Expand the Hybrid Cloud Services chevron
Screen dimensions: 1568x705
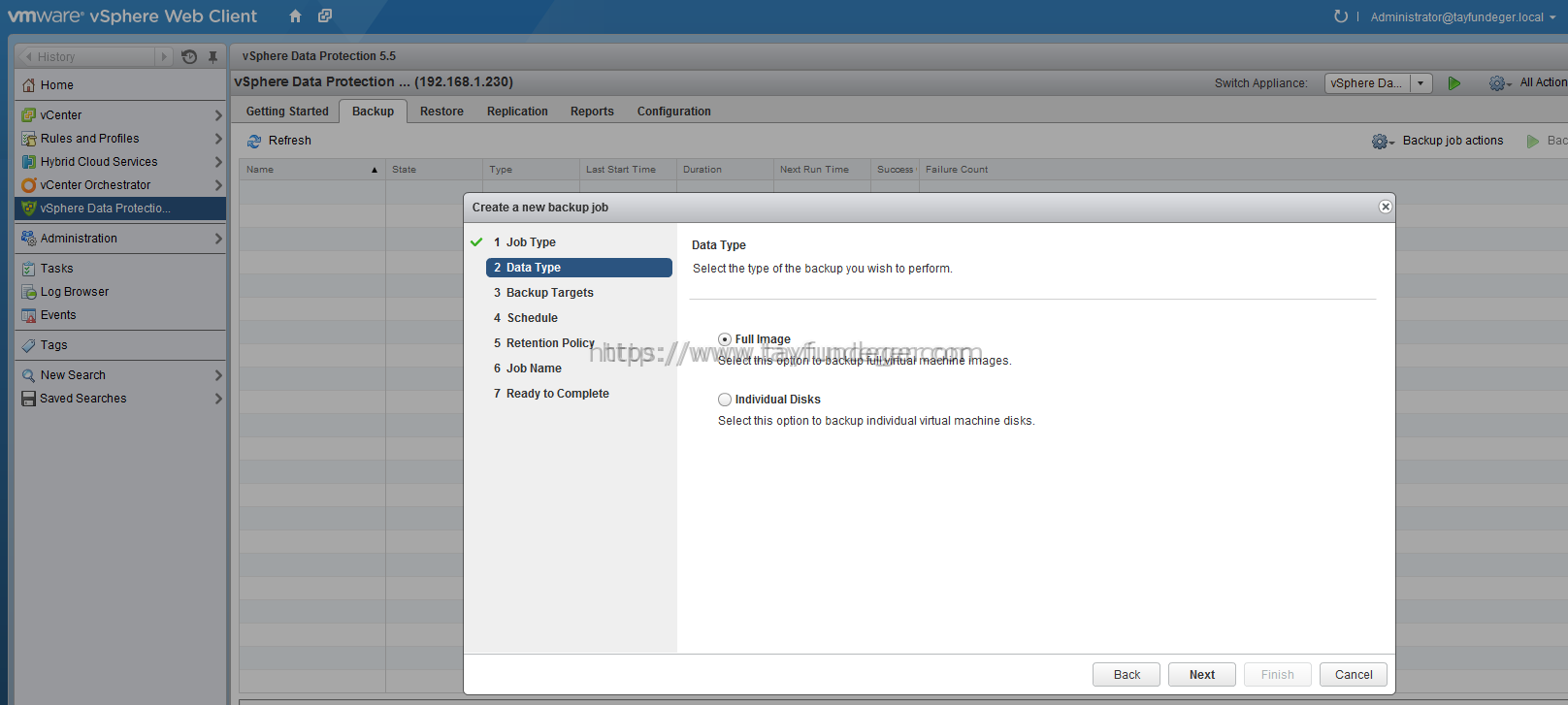click(217, 162)
